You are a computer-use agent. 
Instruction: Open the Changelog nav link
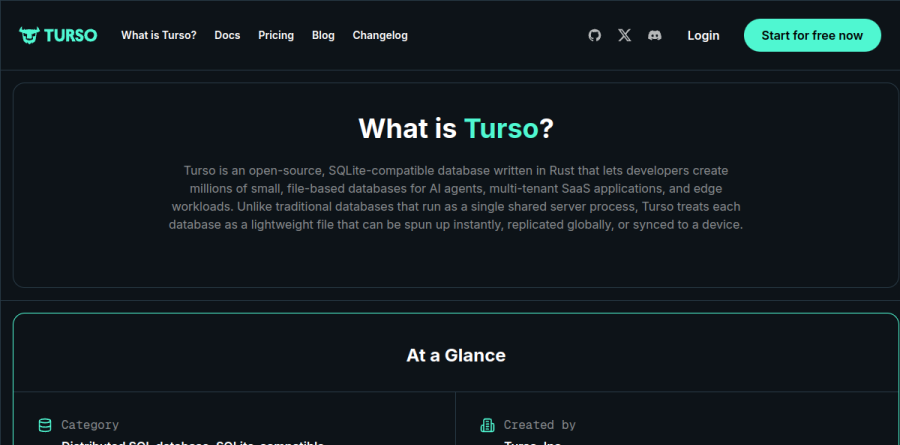tap(380, 35)
